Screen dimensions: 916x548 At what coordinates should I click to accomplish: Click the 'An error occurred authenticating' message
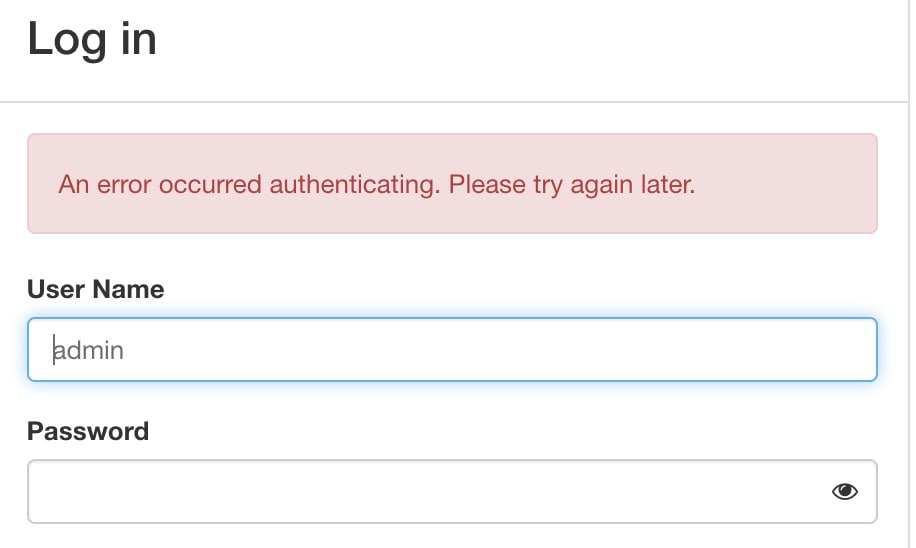pyautogui.click(x=250, y=185)
